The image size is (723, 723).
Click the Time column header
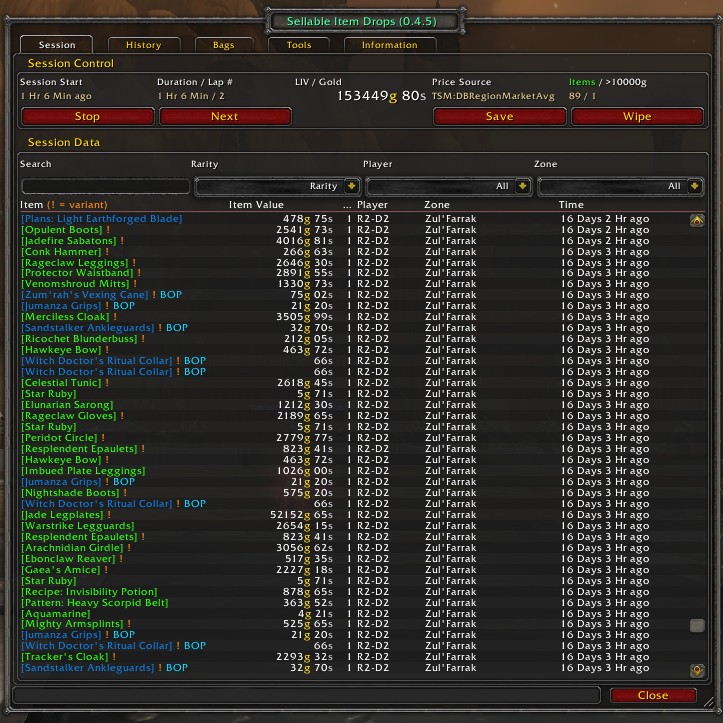[571, 205]
